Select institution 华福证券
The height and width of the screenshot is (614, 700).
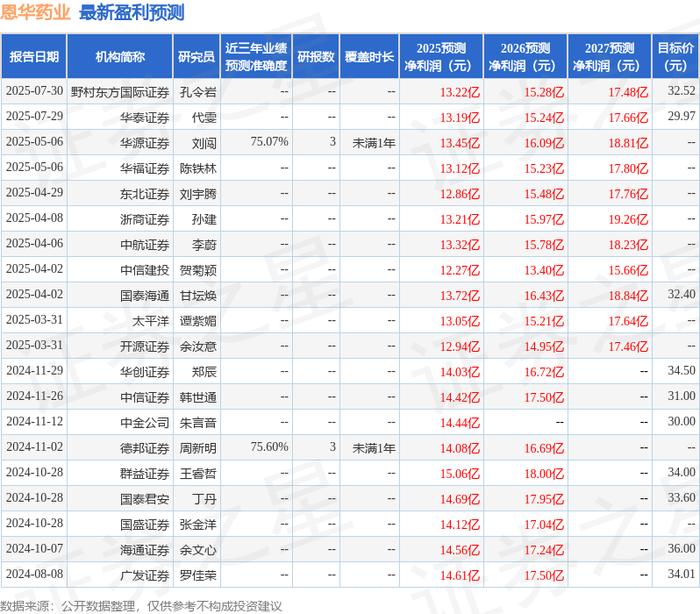(x=145, y=169)
